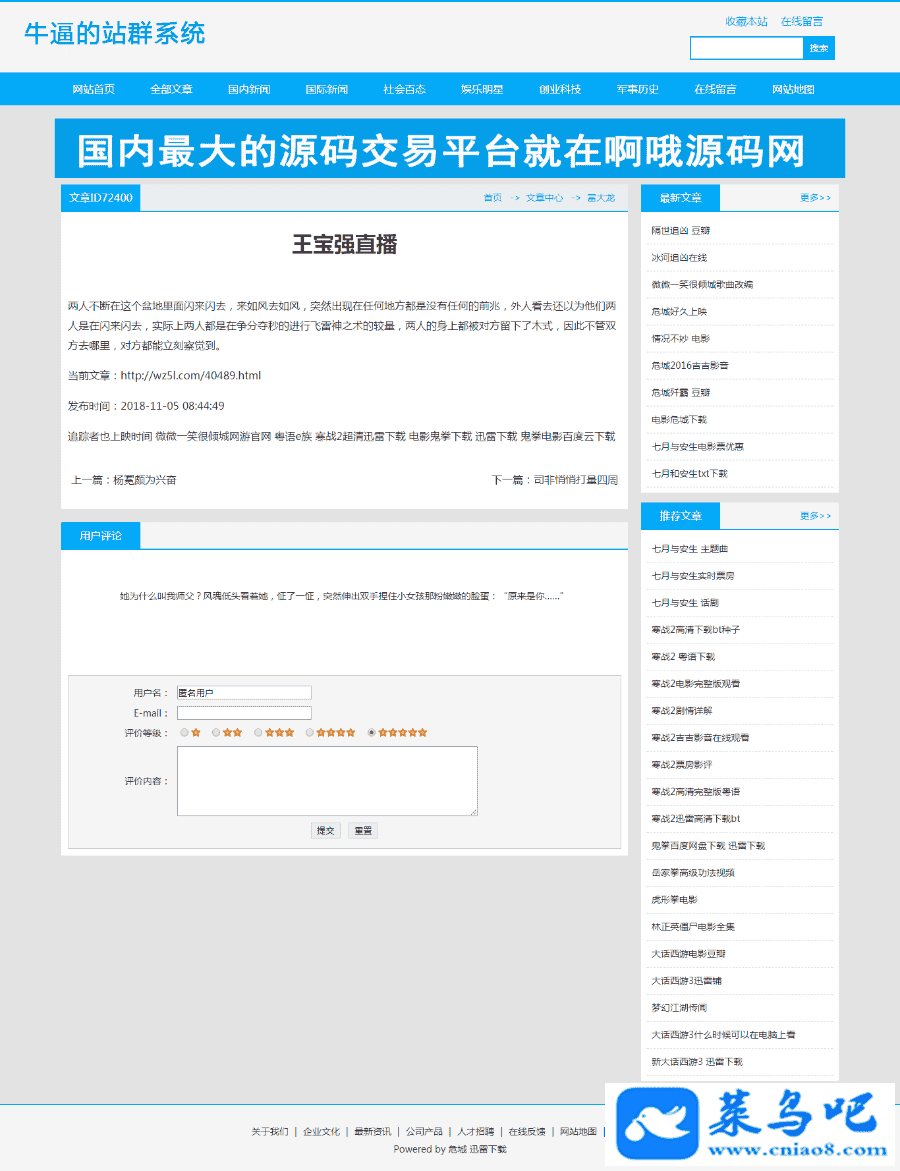Viewport: 900px width, 1171px height.
Task: Open the 源码交易平台 banner advertisement
Action: (449, 149)
